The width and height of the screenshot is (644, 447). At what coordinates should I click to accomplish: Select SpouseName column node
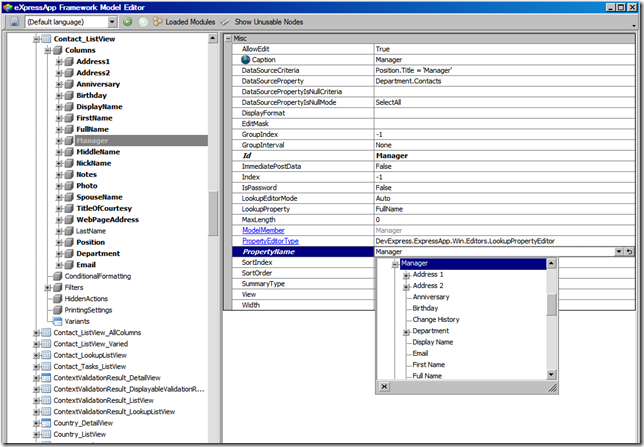99,197
